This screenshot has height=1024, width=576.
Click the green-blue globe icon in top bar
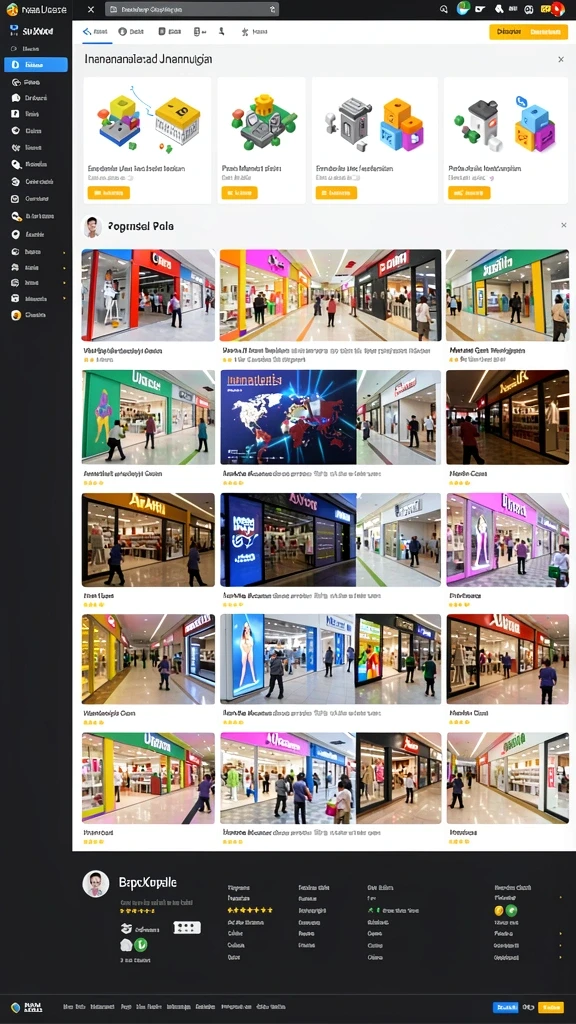point(463,8)
